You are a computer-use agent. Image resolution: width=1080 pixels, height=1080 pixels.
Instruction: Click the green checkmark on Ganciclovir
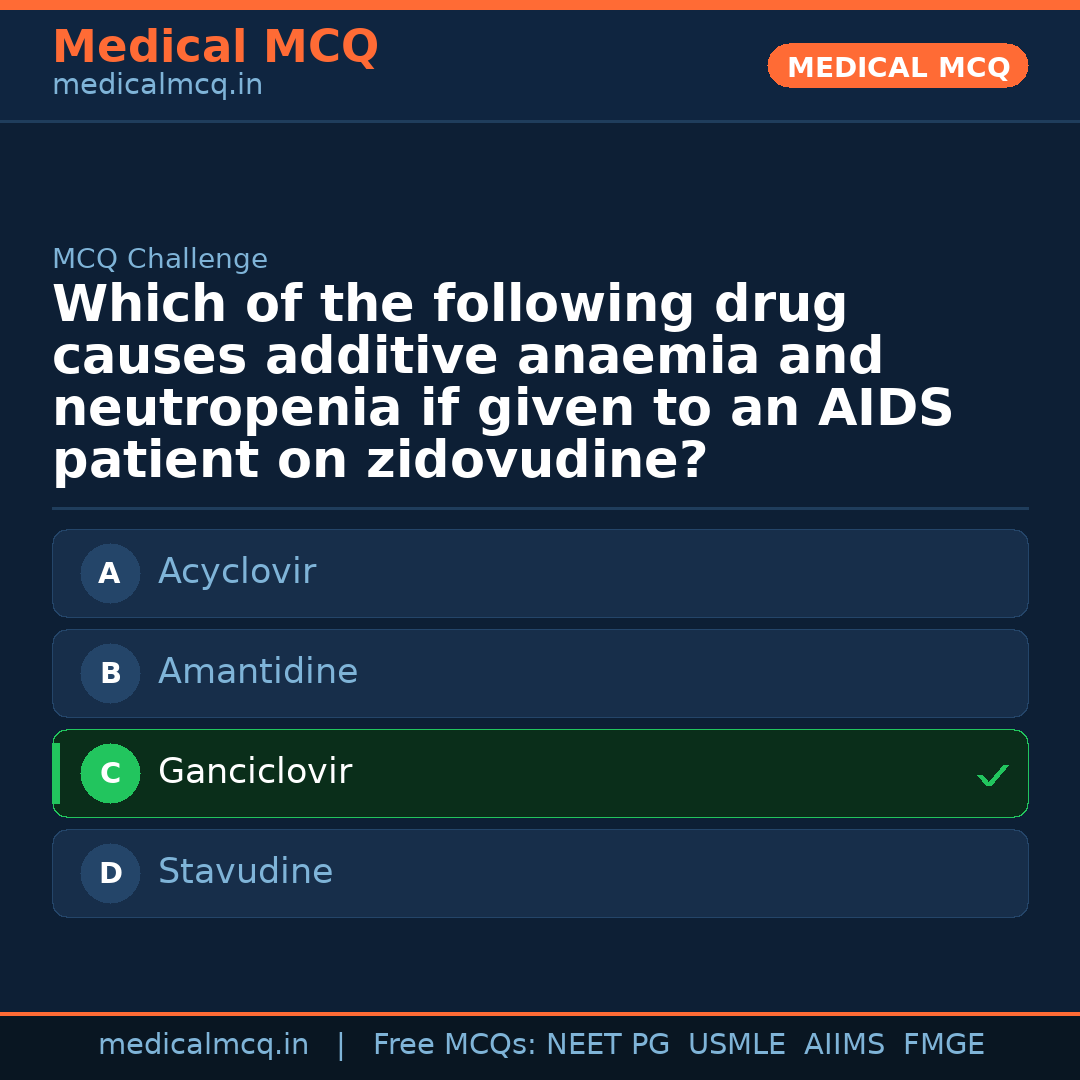(x=992, y=775)
